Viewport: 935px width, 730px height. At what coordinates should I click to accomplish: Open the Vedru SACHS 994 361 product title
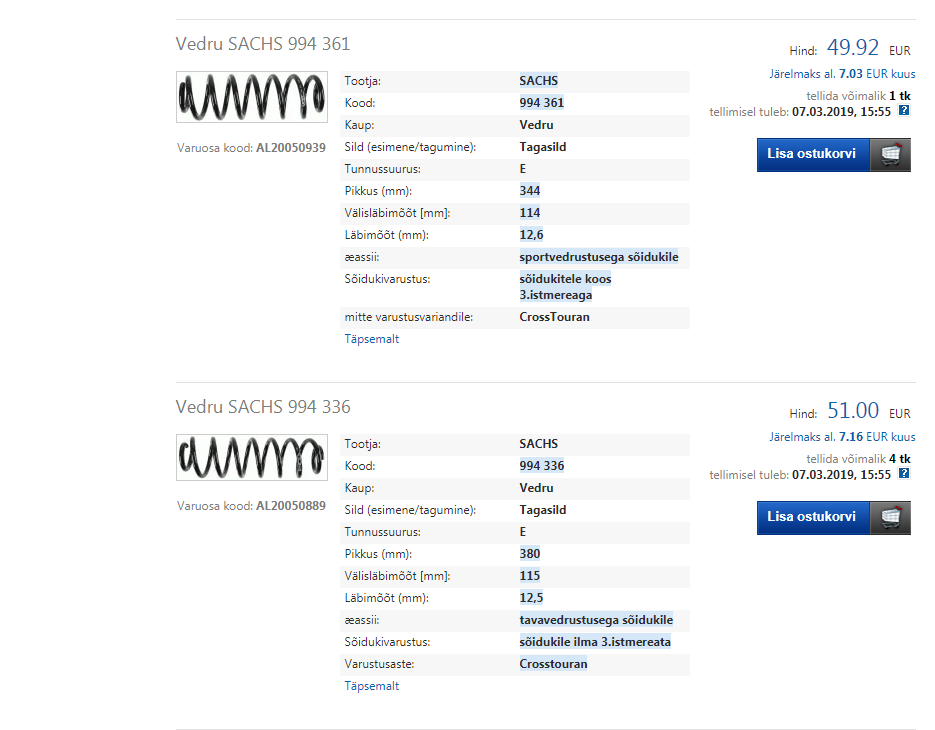[x=263, y=44]
